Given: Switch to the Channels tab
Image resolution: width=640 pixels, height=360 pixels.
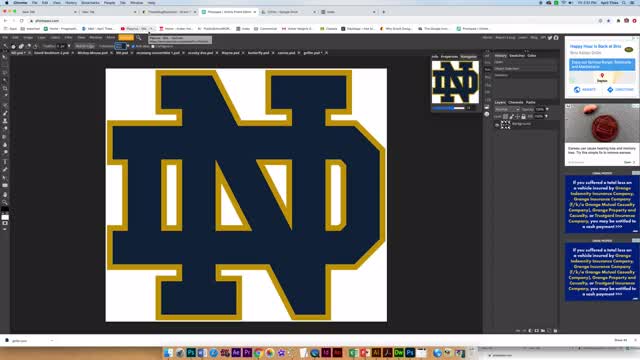Looking at the screenshot, I should 516,102.
